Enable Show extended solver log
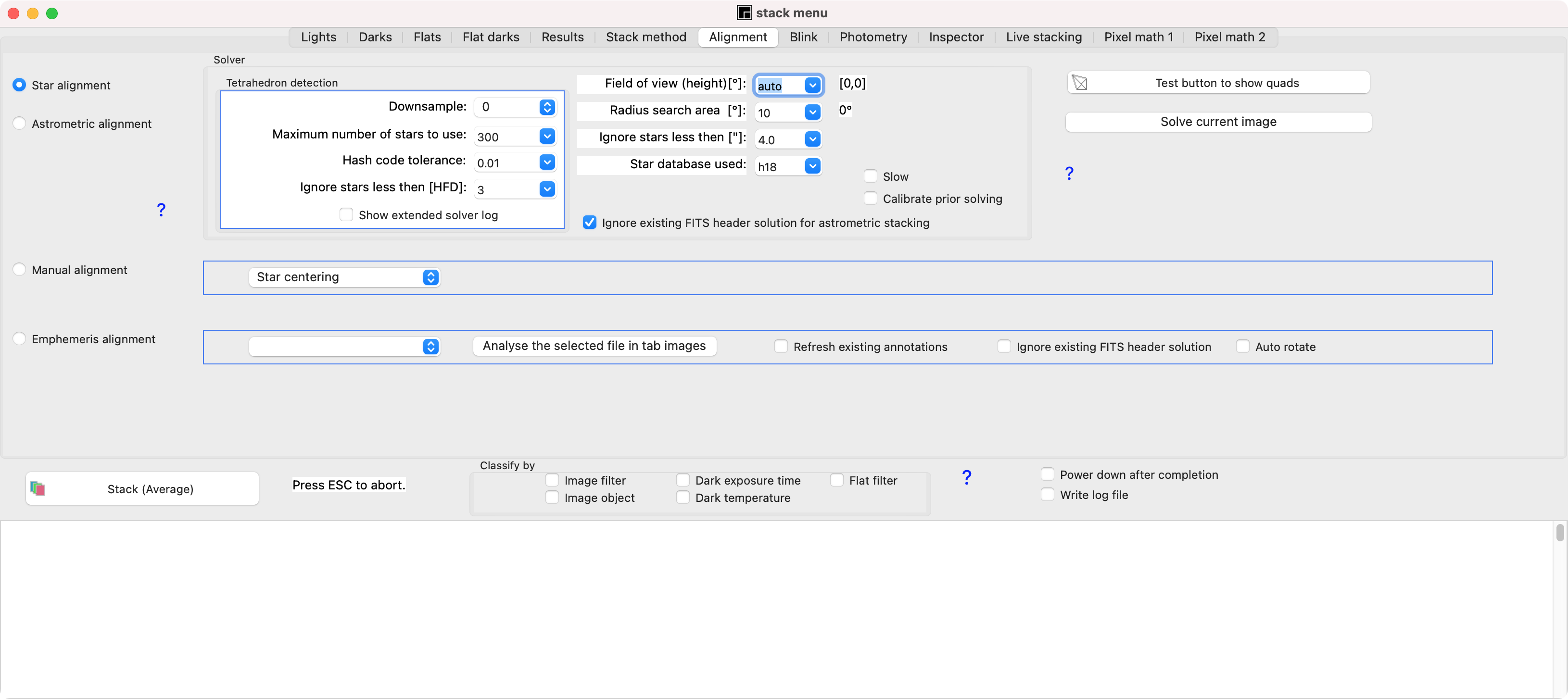 coord(346,215)
